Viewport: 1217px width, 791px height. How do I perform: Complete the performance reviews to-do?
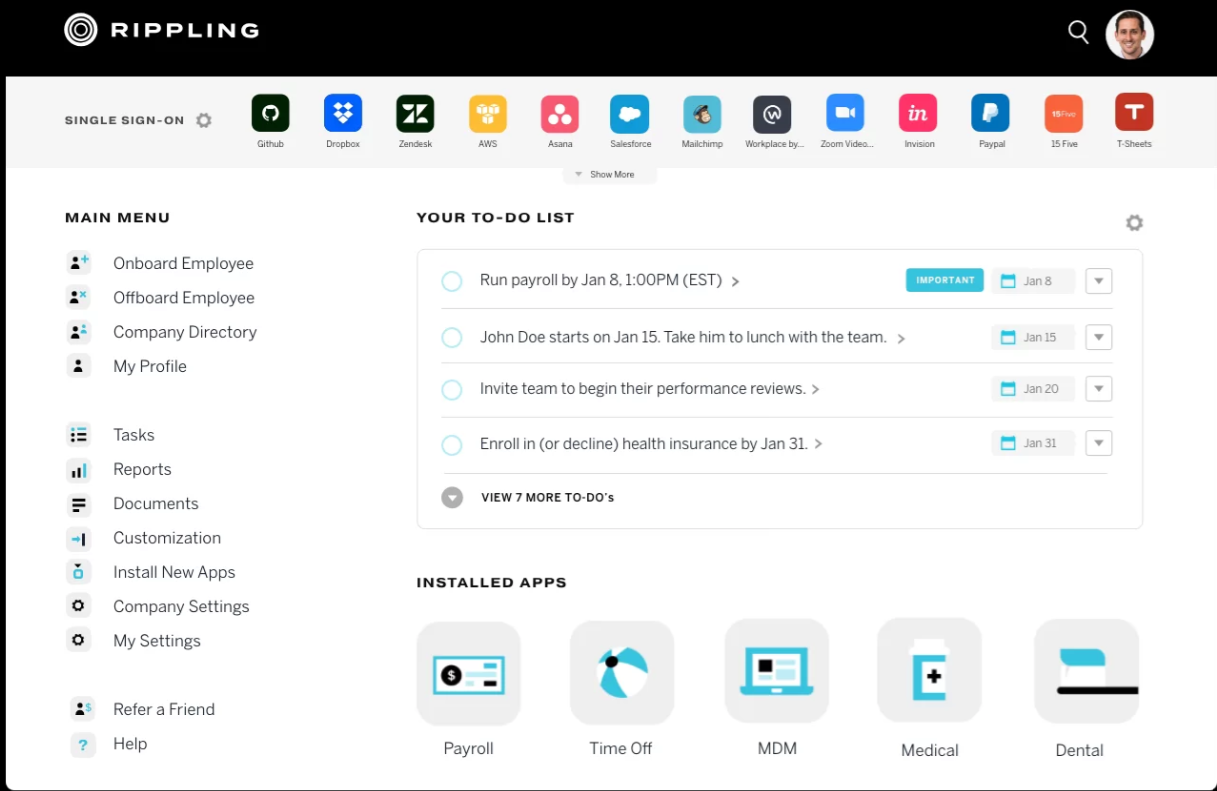click(x=452, y=389)
